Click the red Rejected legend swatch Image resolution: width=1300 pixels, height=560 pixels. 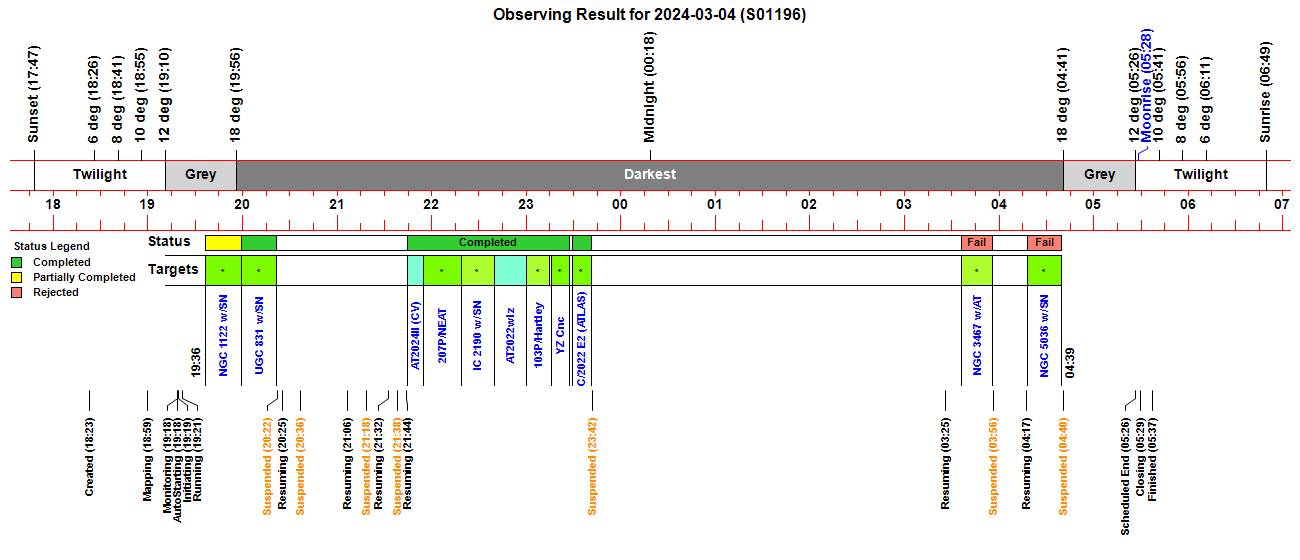tap(16, 293)
